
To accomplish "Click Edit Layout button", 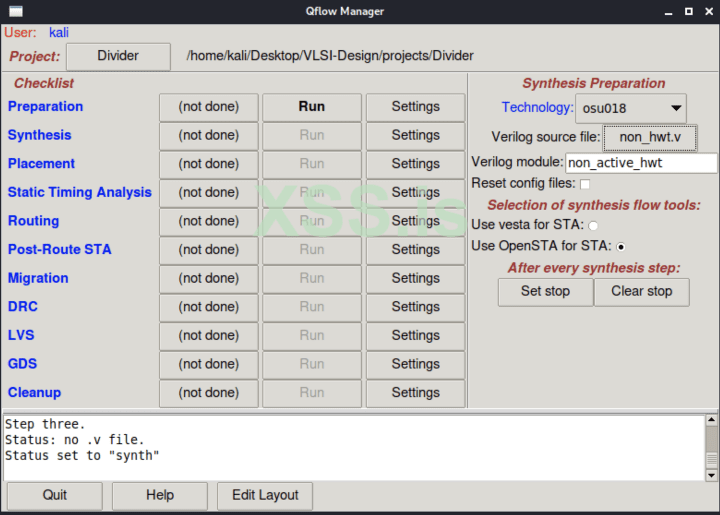I will pyautogui.click(x=265, y=495).
